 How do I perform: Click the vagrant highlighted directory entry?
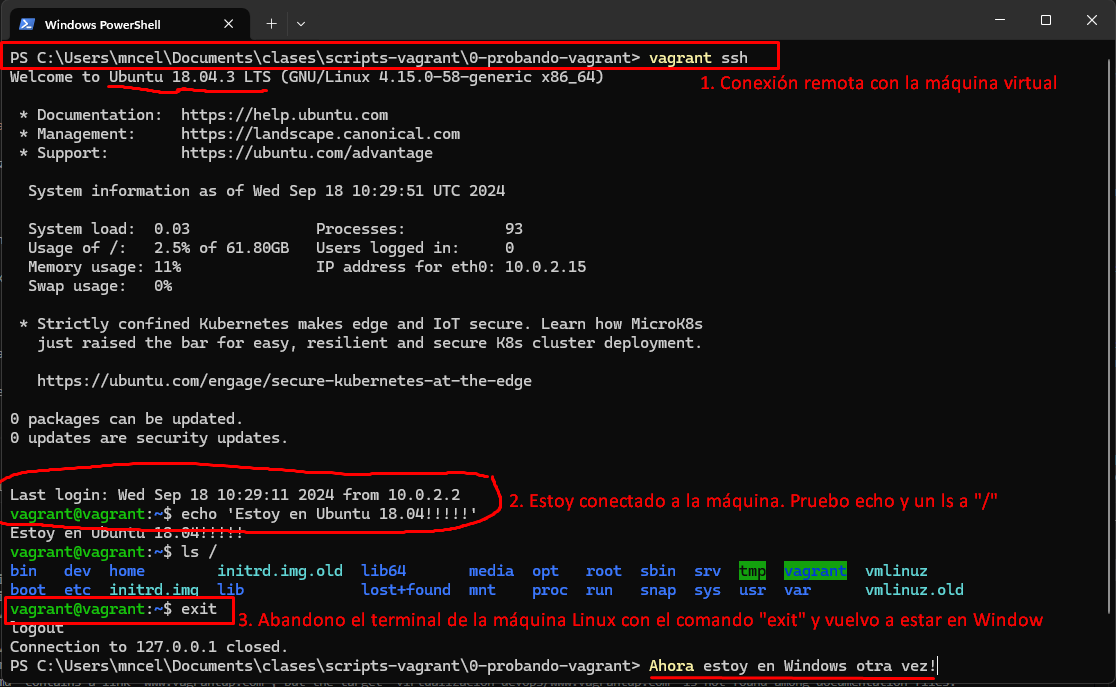point(815,570)
